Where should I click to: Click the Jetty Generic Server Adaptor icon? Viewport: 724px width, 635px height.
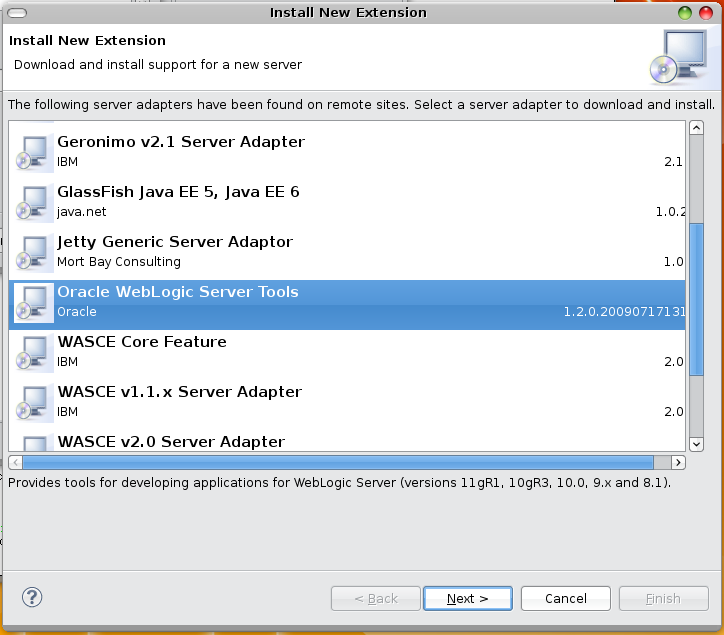point(34,253)
